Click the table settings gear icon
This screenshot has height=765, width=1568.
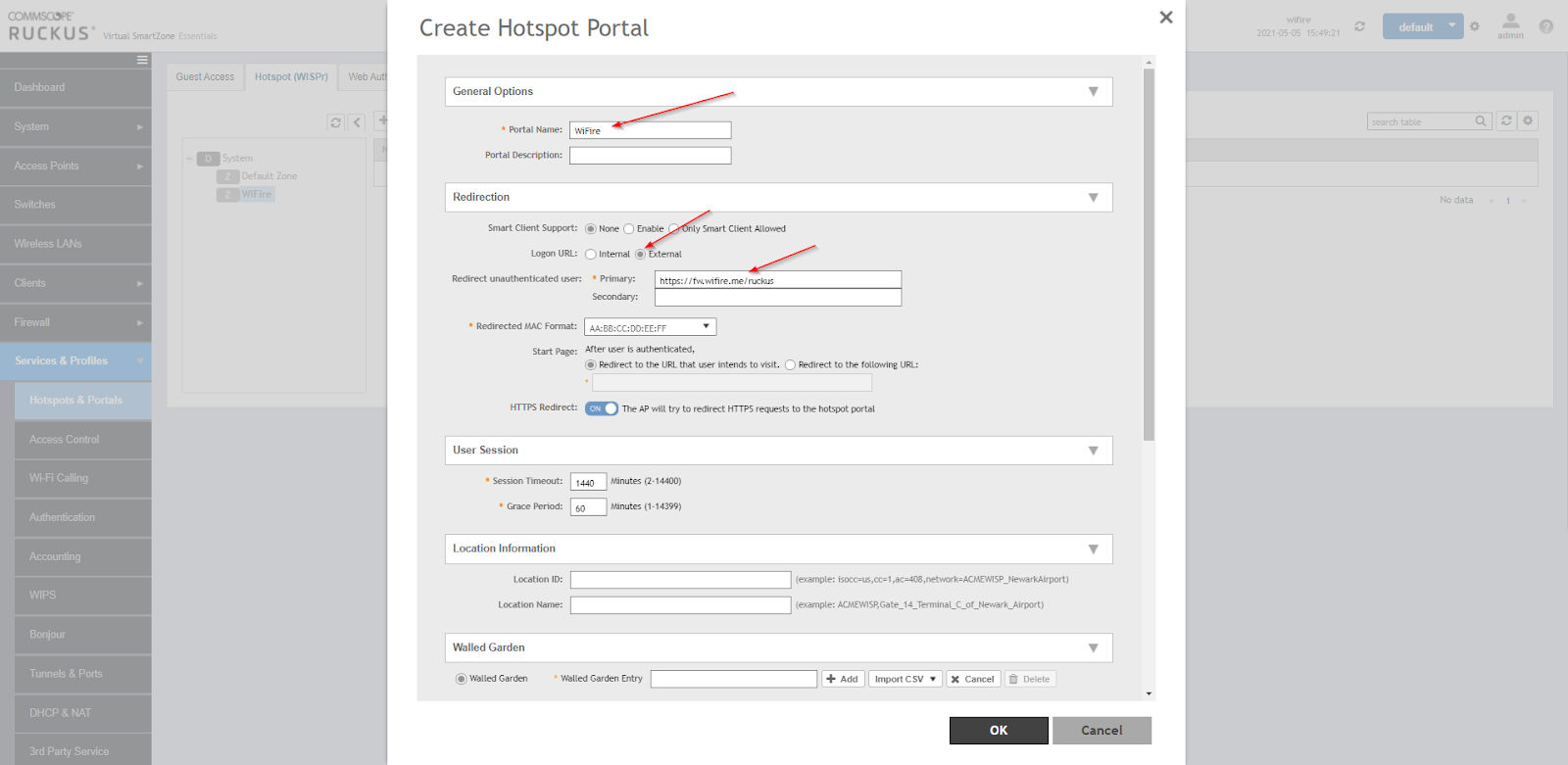tap(1527, 120)
